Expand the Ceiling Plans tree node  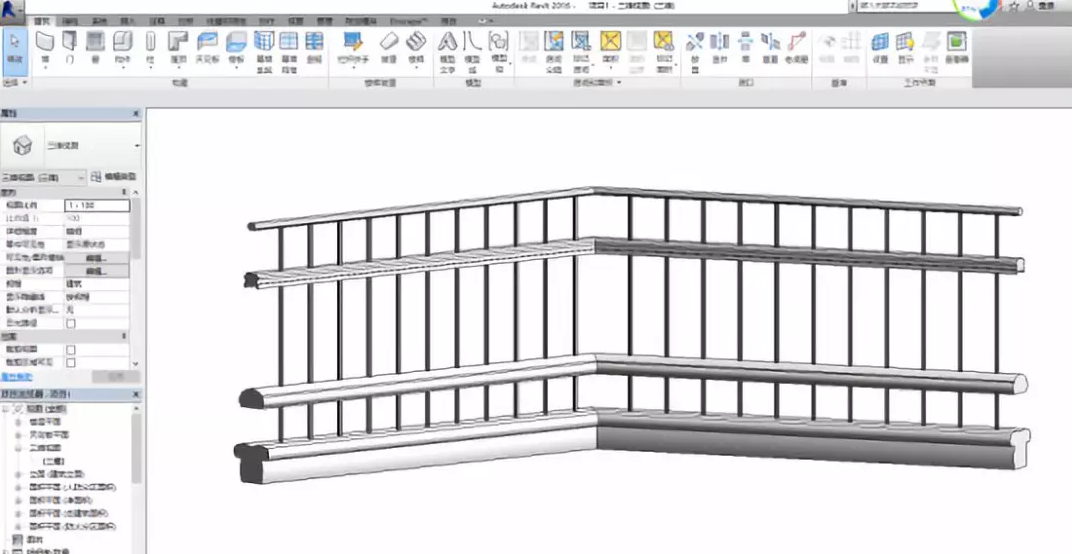[x=18, y=435]
